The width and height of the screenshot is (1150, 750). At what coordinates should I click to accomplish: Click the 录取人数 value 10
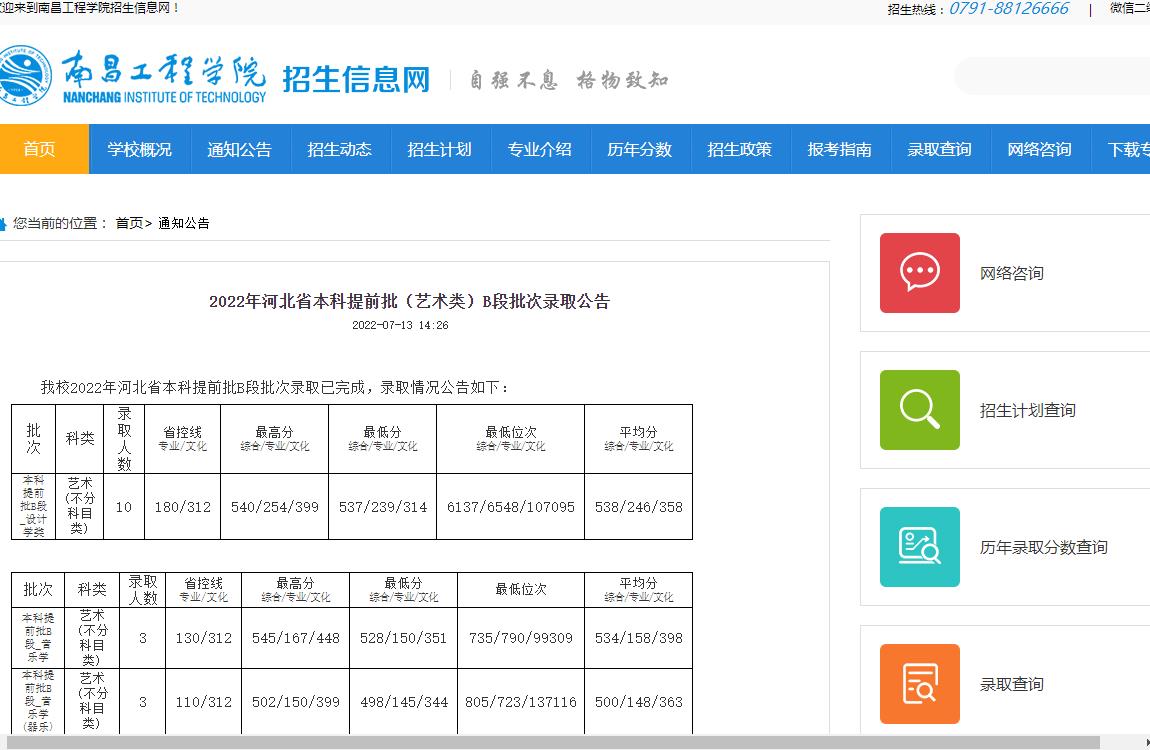(x=124, y=507)
